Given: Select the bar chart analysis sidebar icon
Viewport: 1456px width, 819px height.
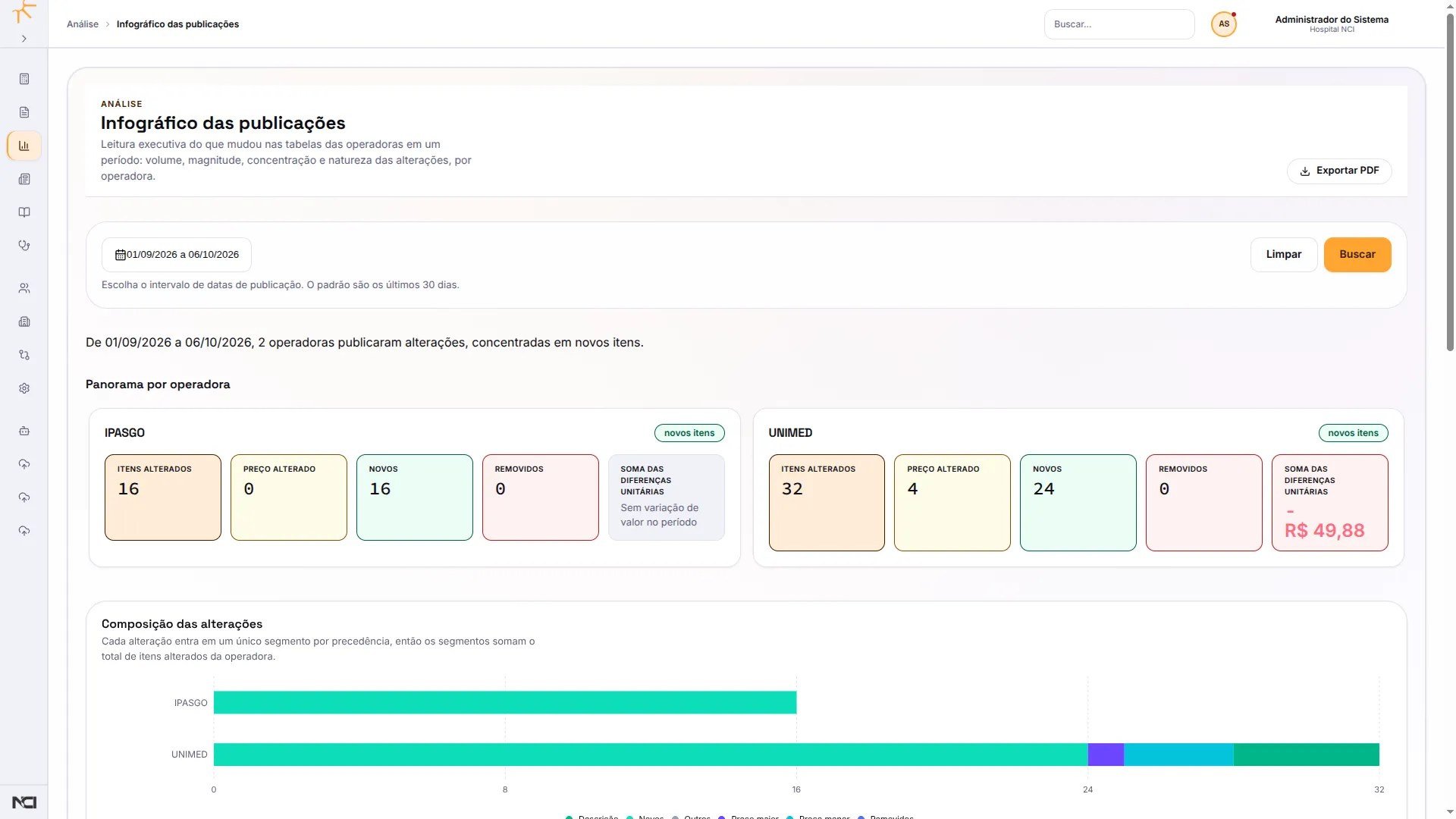Looking at the screenshot, I should 24,146.
